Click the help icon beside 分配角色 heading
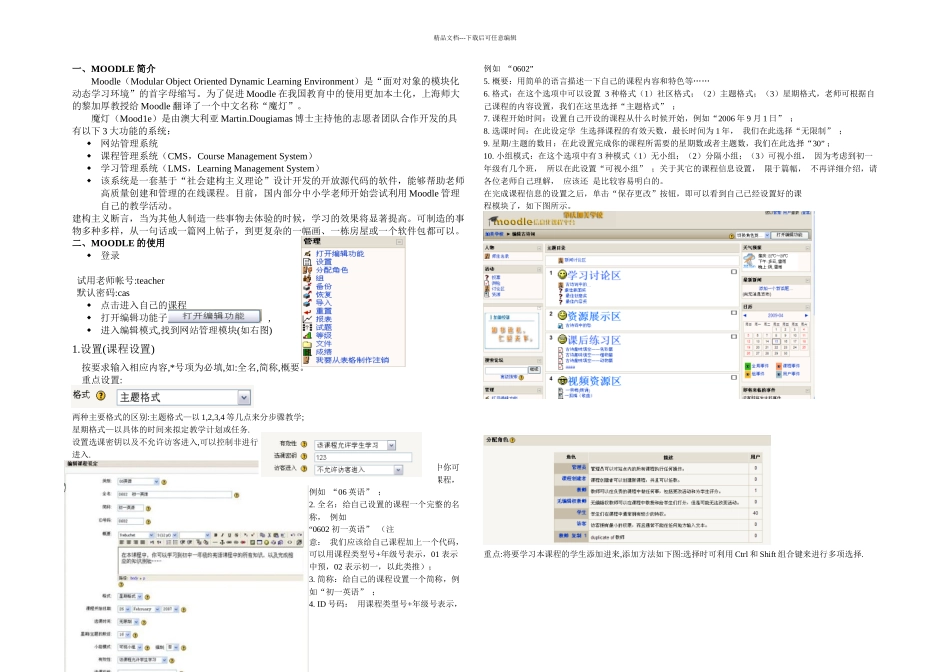The width and height of the screenshot is (950, 672). click(x=513, y=440)
